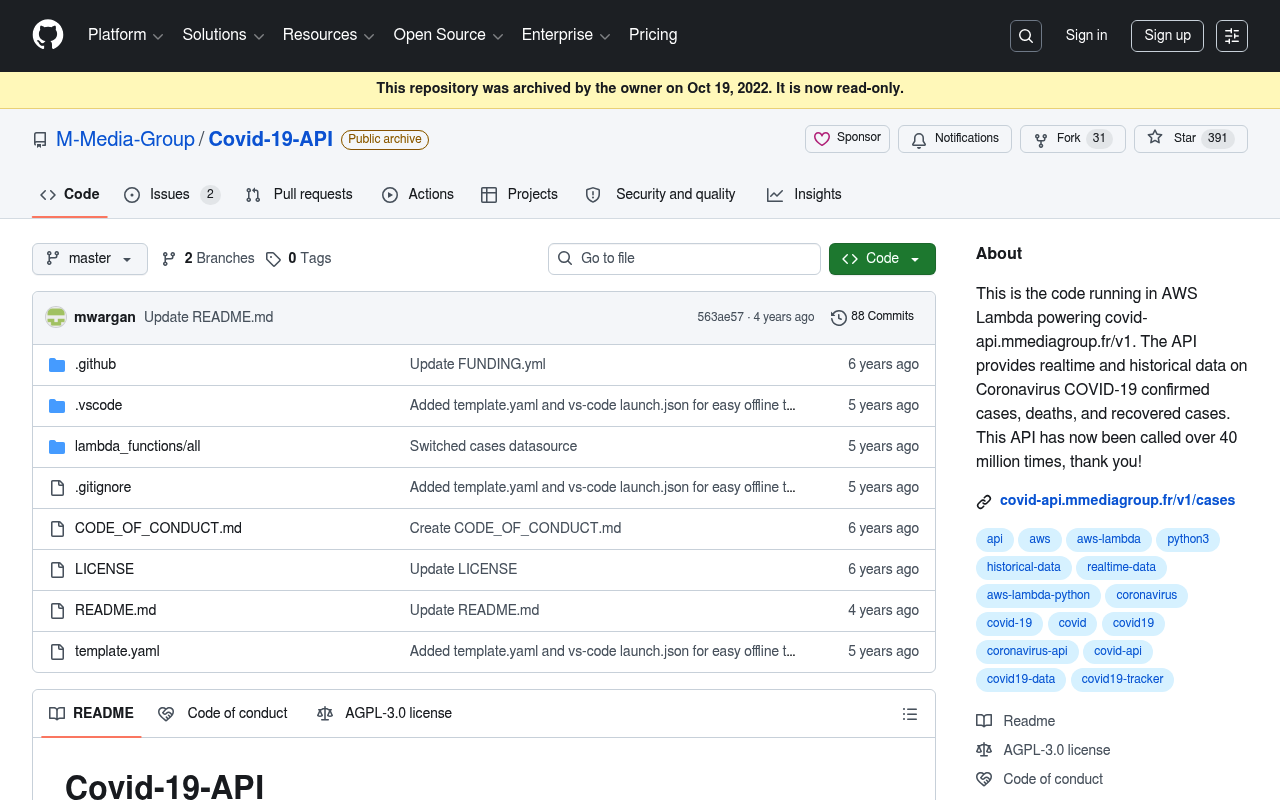Expand the Resources menu

point(328,35)
